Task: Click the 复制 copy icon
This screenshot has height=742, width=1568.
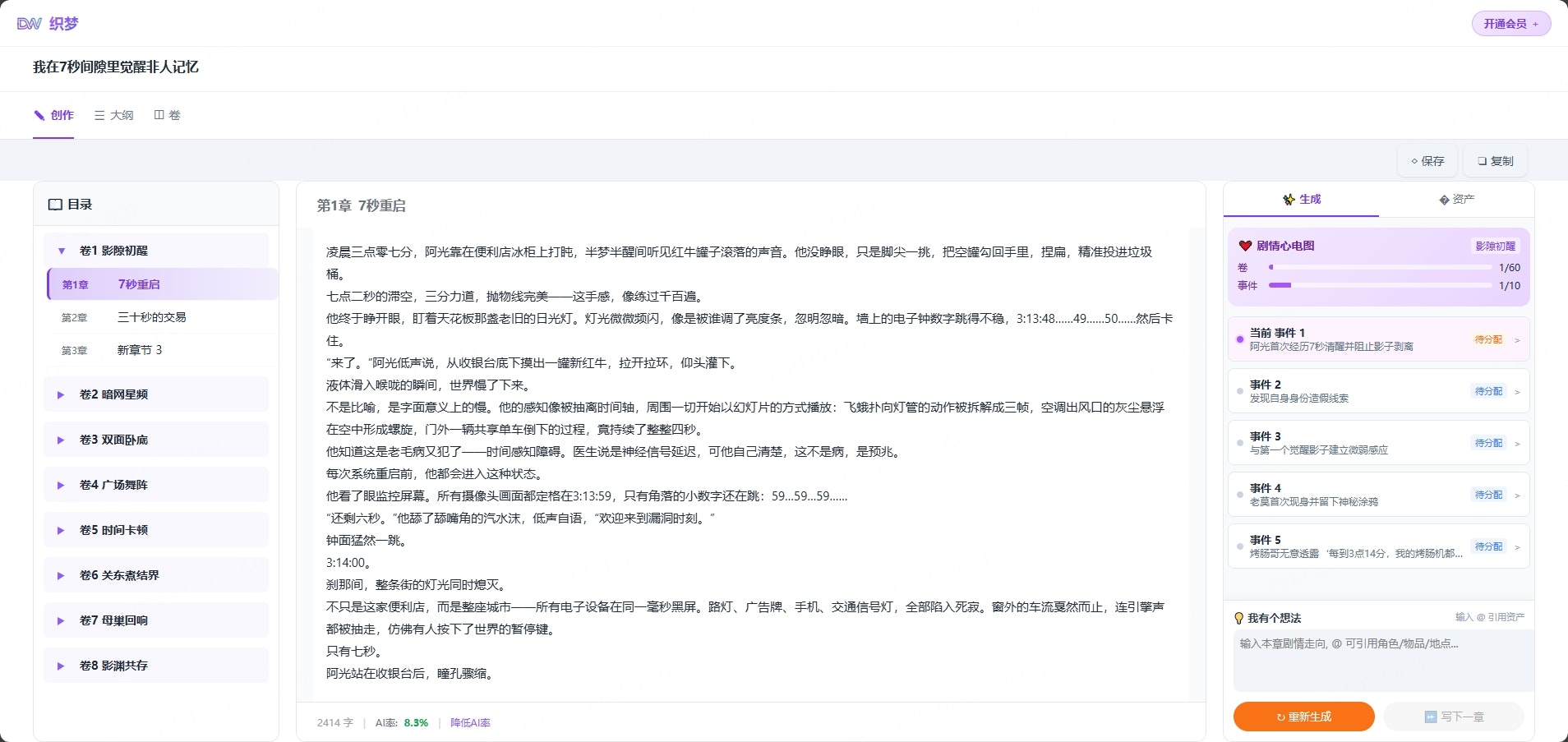Action: tap(1483, 161)
